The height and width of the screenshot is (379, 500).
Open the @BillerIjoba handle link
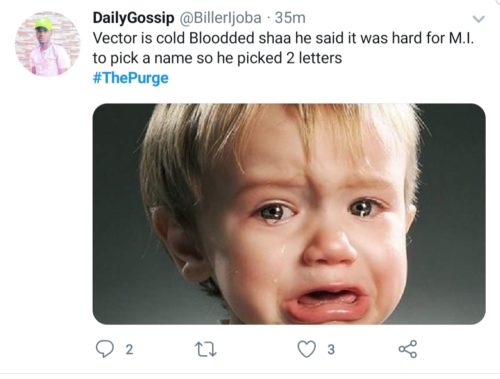click(x=221, y=18)
